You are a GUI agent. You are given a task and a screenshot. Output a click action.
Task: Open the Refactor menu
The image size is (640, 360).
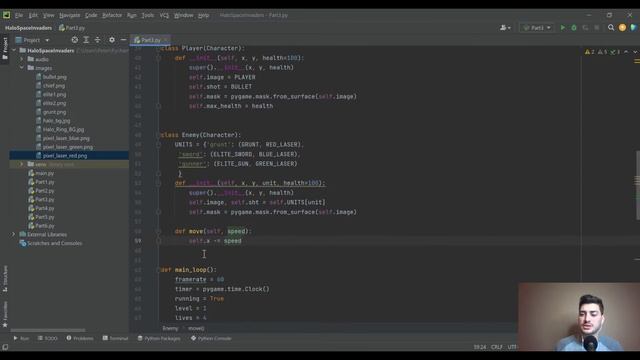click(112, 15)
